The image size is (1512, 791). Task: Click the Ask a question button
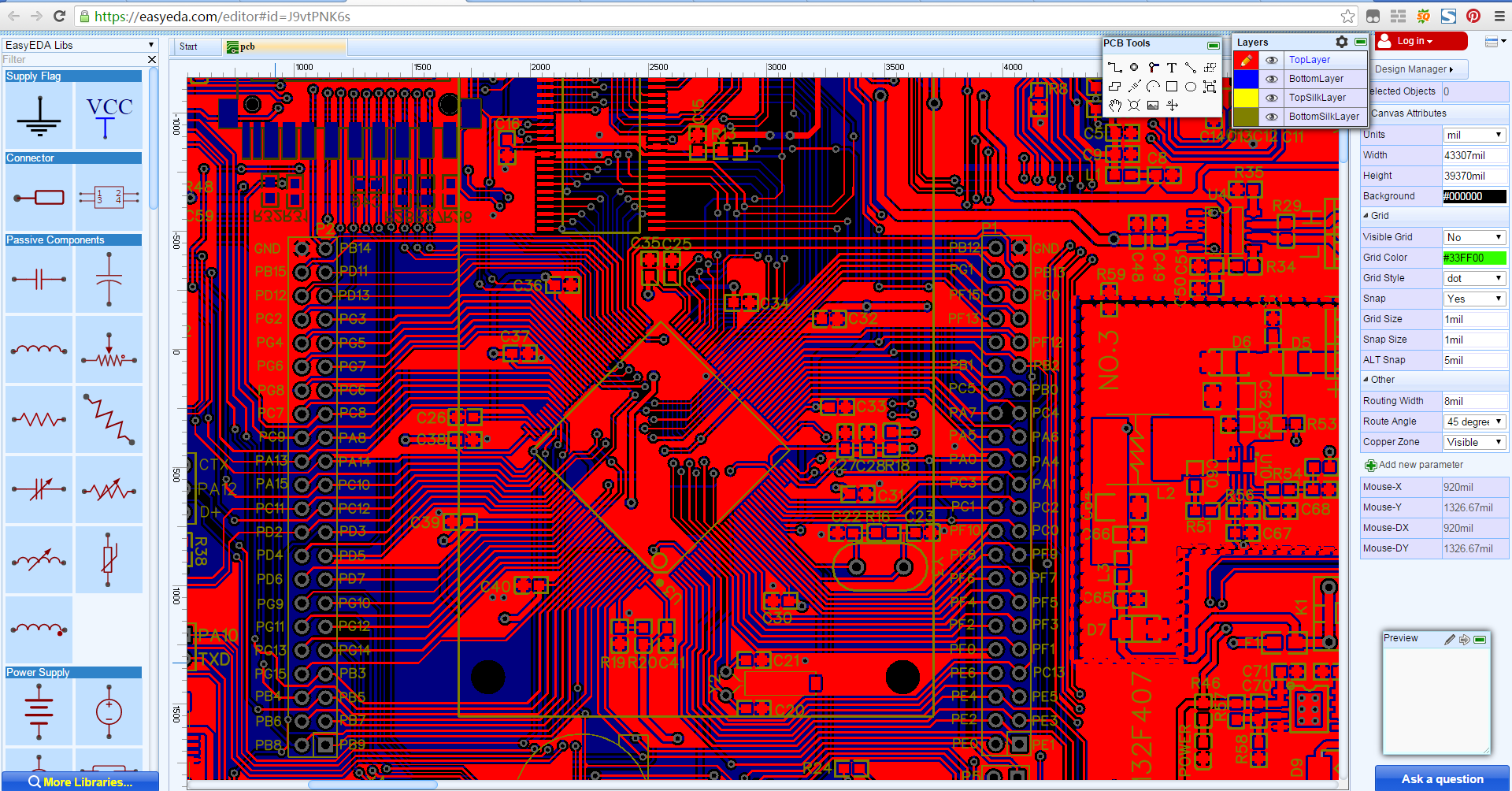(1442, 778)
